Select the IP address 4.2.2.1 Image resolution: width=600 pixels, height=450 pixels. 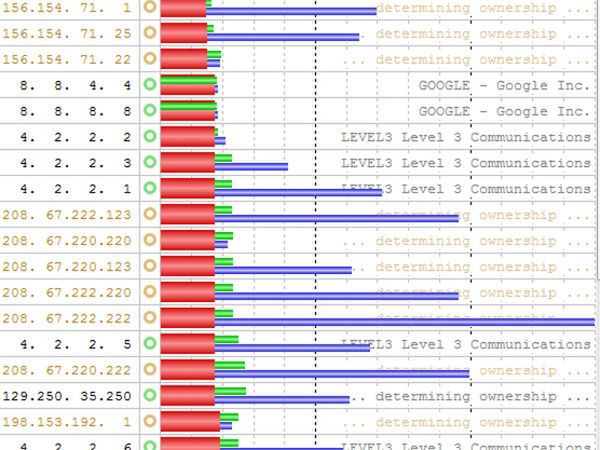pos(75,189)
